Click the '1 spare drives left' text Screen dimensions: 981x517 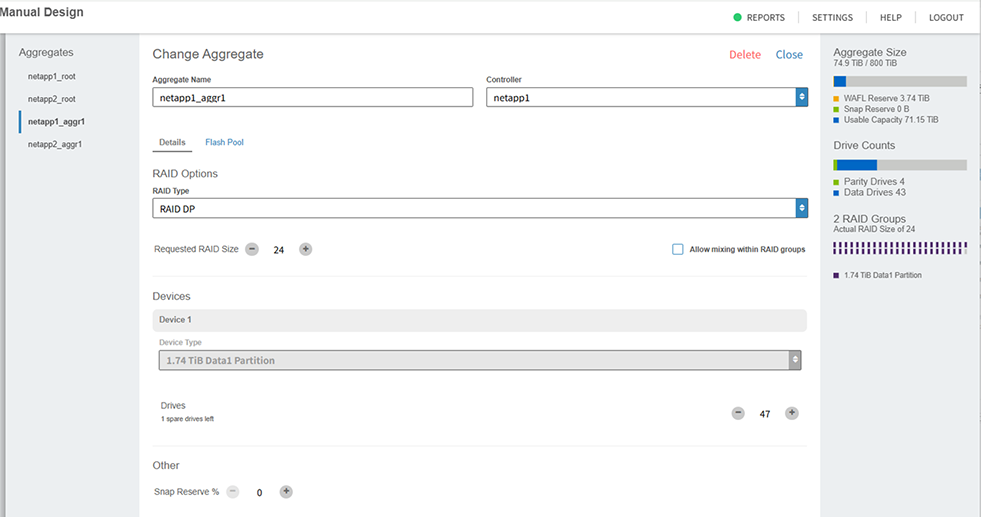pyautogui.click(x=188, y=419)
